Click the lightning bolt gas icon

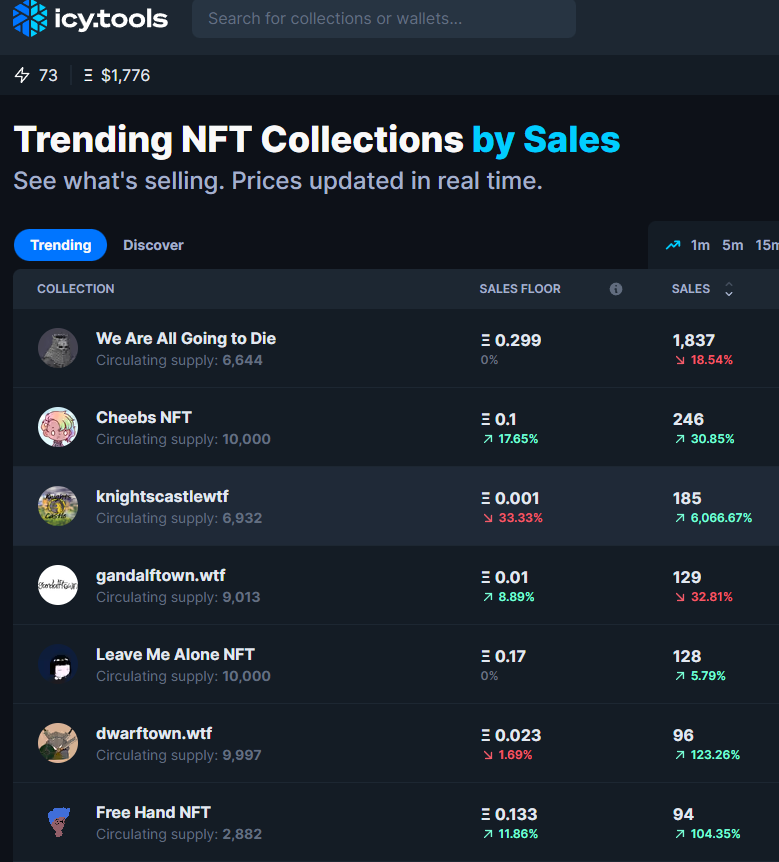(22, 75)
